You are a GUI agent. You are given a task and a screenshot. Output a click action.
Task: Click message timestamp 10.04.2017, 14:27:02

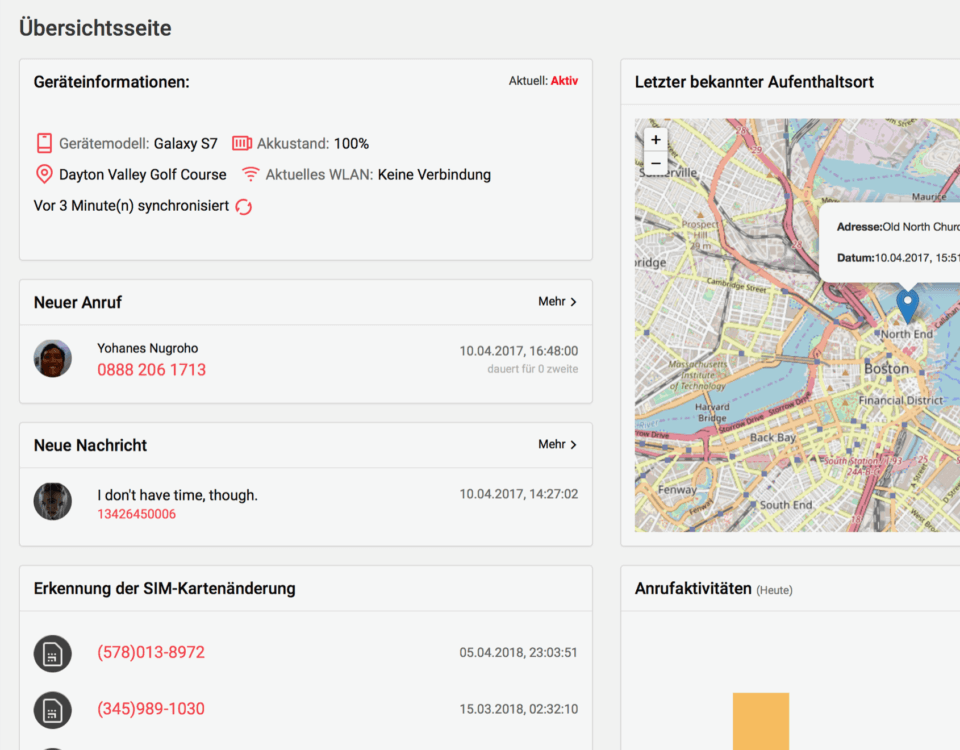(519, 494)
